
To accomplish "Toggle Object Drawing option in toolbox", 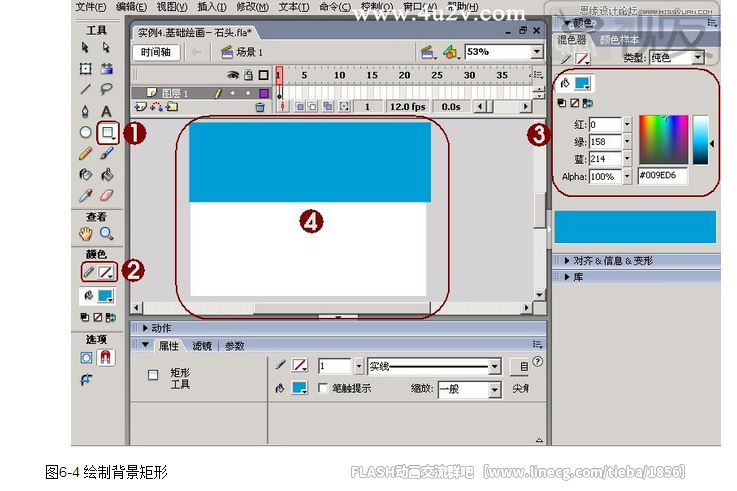I will click(86, 358).
